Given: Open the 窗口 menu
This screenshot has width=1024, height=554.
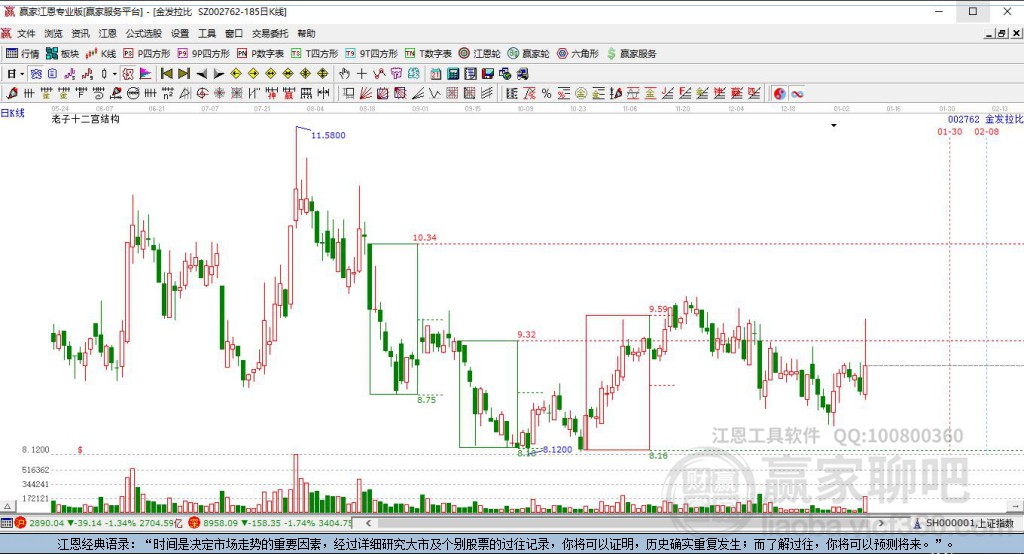Looking at the screenshot, I should click(234, 33).
